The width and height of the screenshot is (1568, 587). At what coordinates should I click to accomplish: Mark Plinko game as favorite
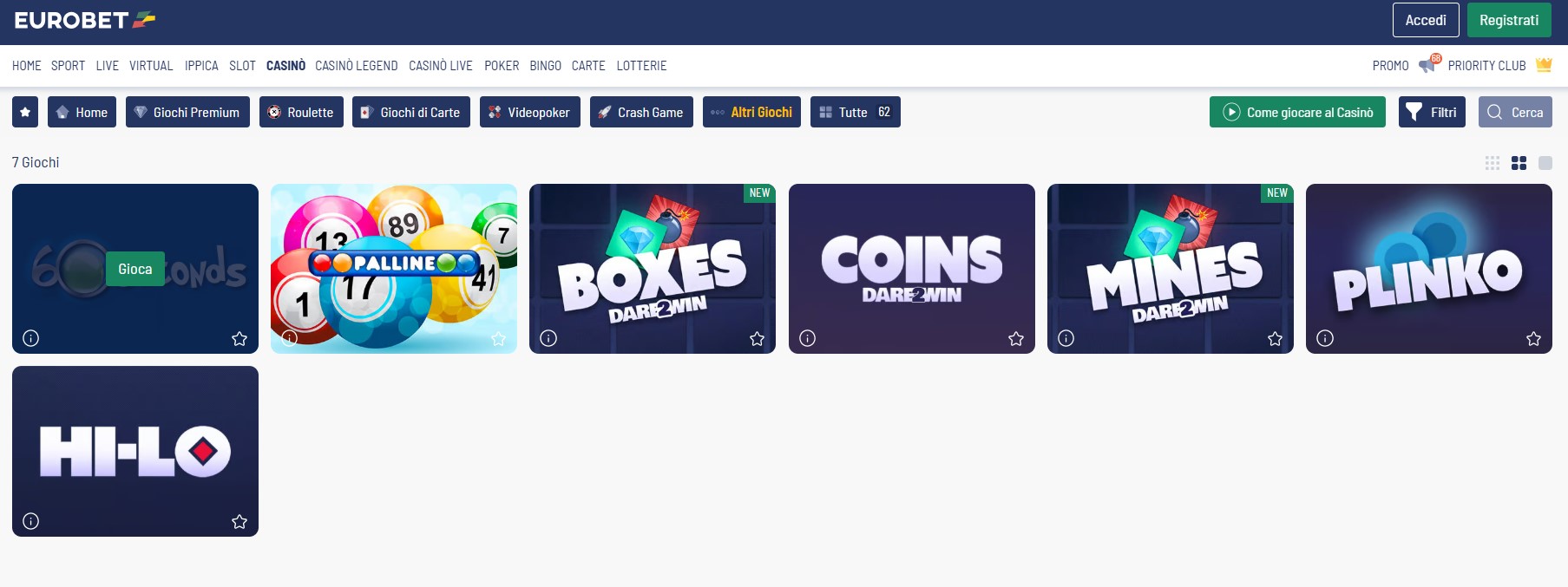coord(1533,338)
